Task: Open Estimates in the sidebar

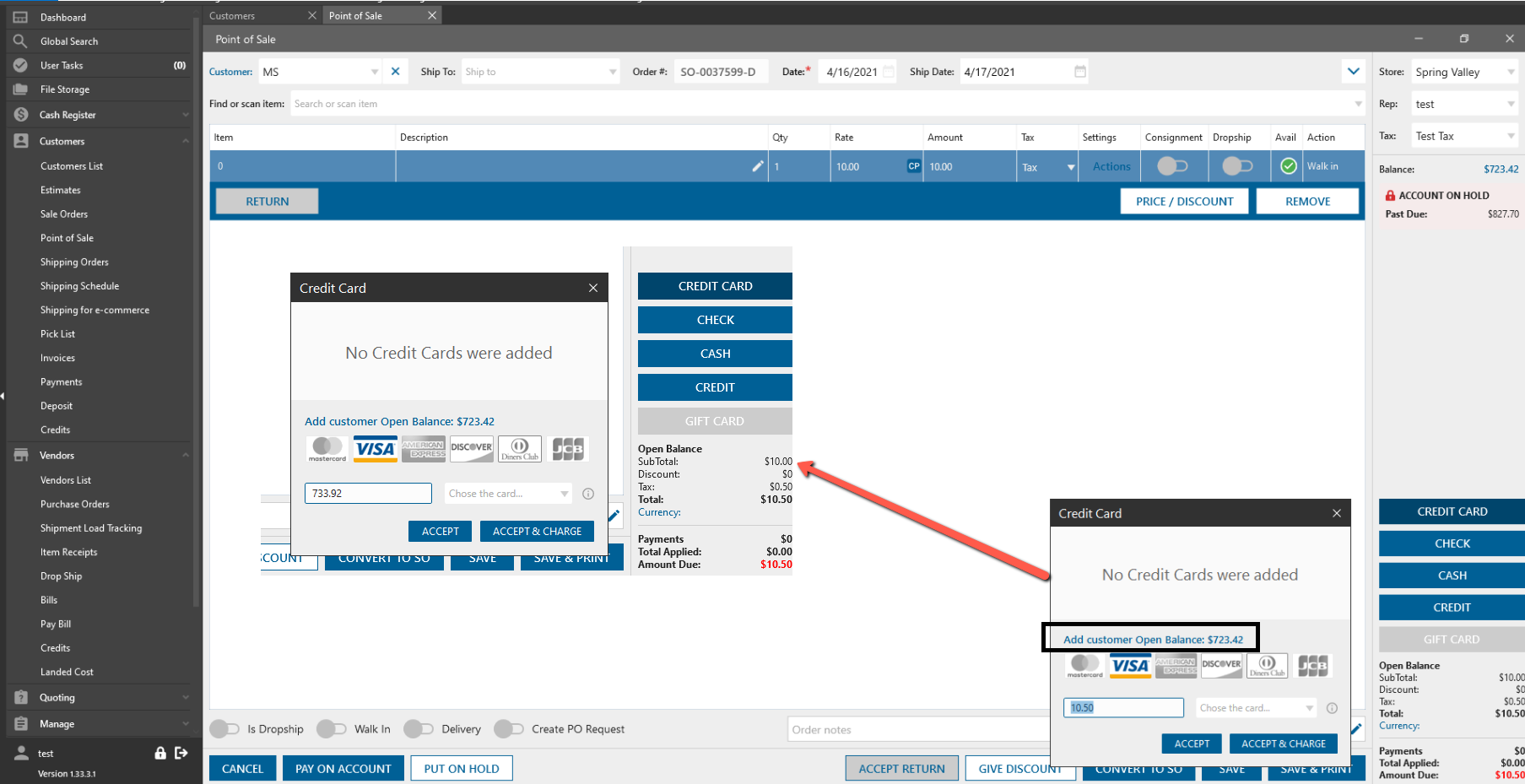Action: pyautogui.click(x=61, y=191)
